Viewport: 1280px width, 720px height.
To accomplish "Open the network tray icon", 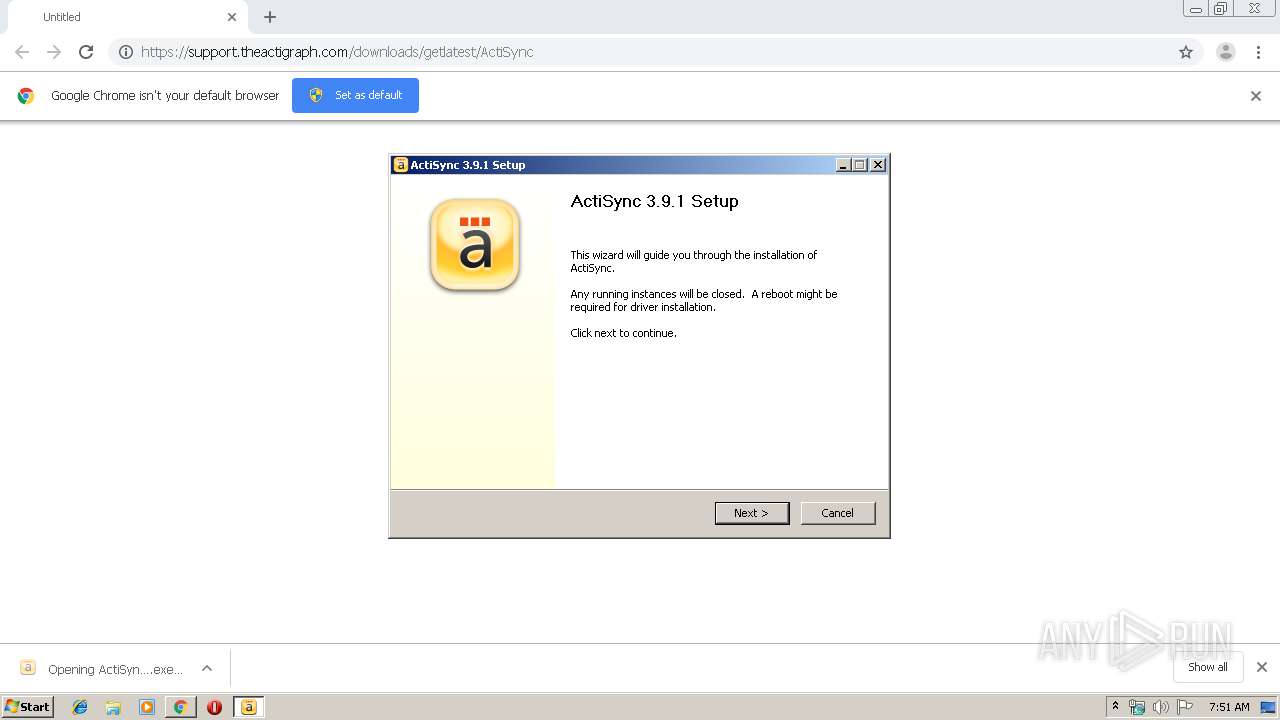I will (x=1137, y=707).
